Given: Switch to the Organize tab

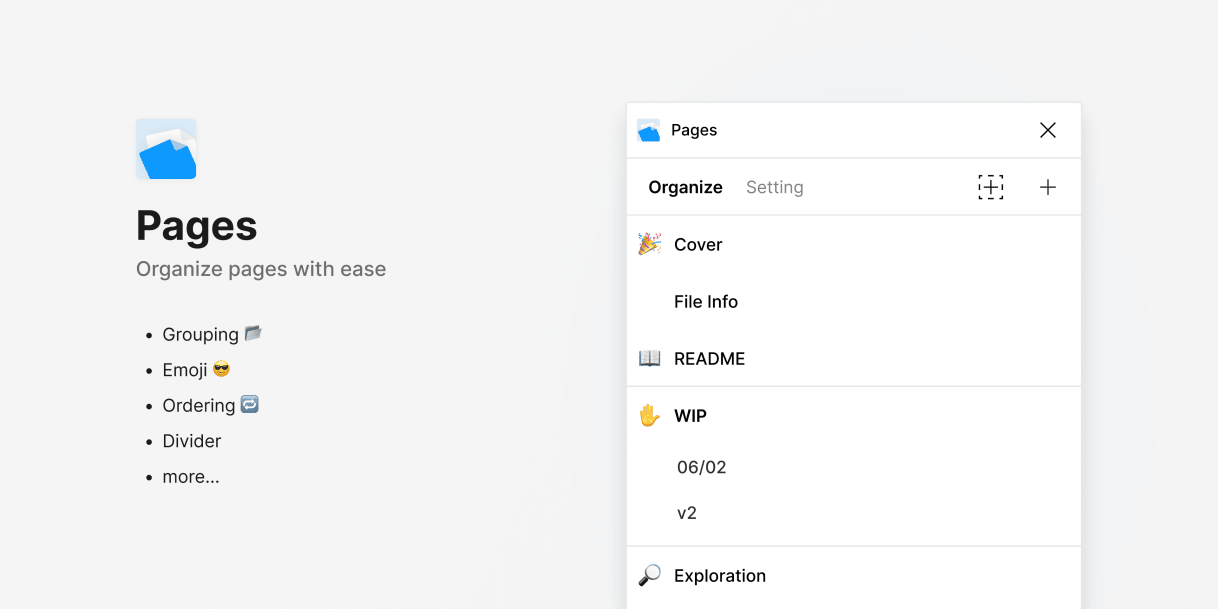Looking at the screenshot, I should point(685,187).
